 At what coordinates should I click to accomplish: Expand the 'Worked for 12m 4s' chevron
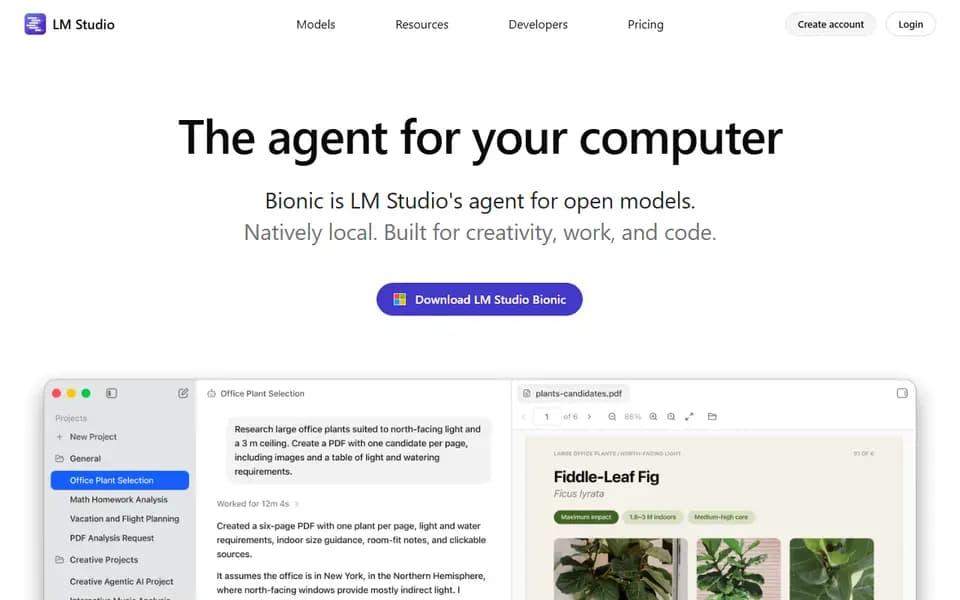click(x=297, y=504)
